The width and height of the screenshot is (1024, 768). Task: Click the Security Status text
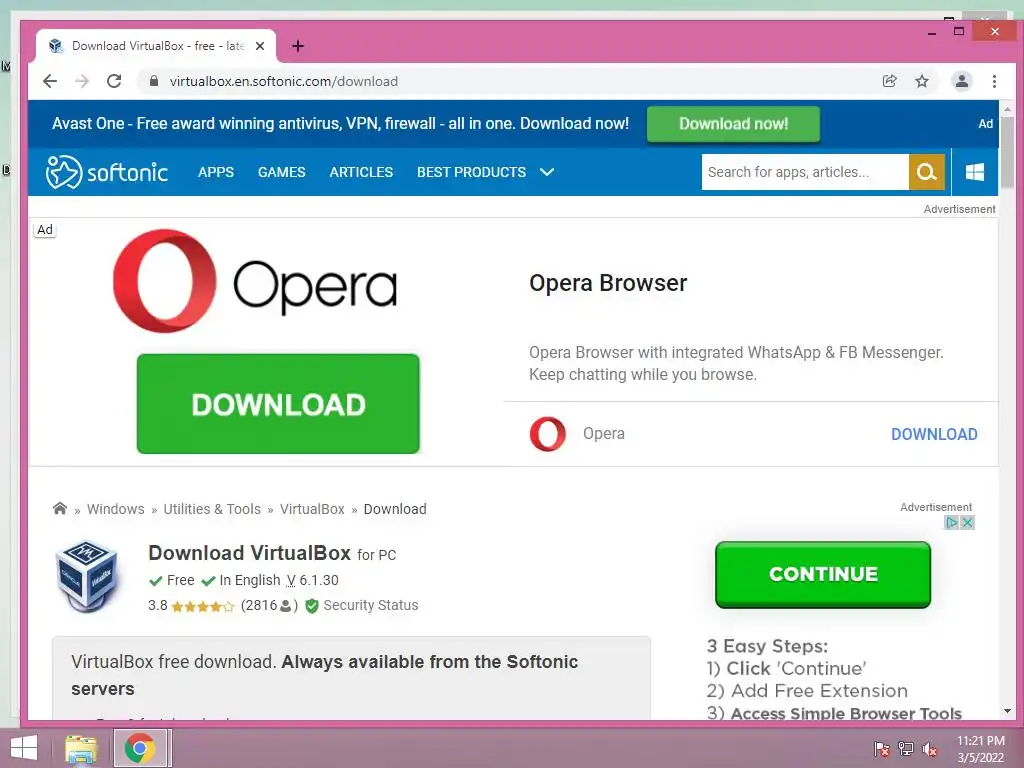click(371, 605)
